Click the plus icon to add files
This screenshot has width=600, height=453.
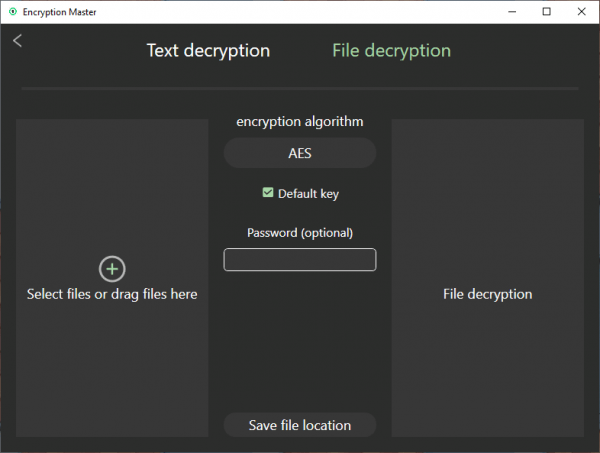(112, 269)
